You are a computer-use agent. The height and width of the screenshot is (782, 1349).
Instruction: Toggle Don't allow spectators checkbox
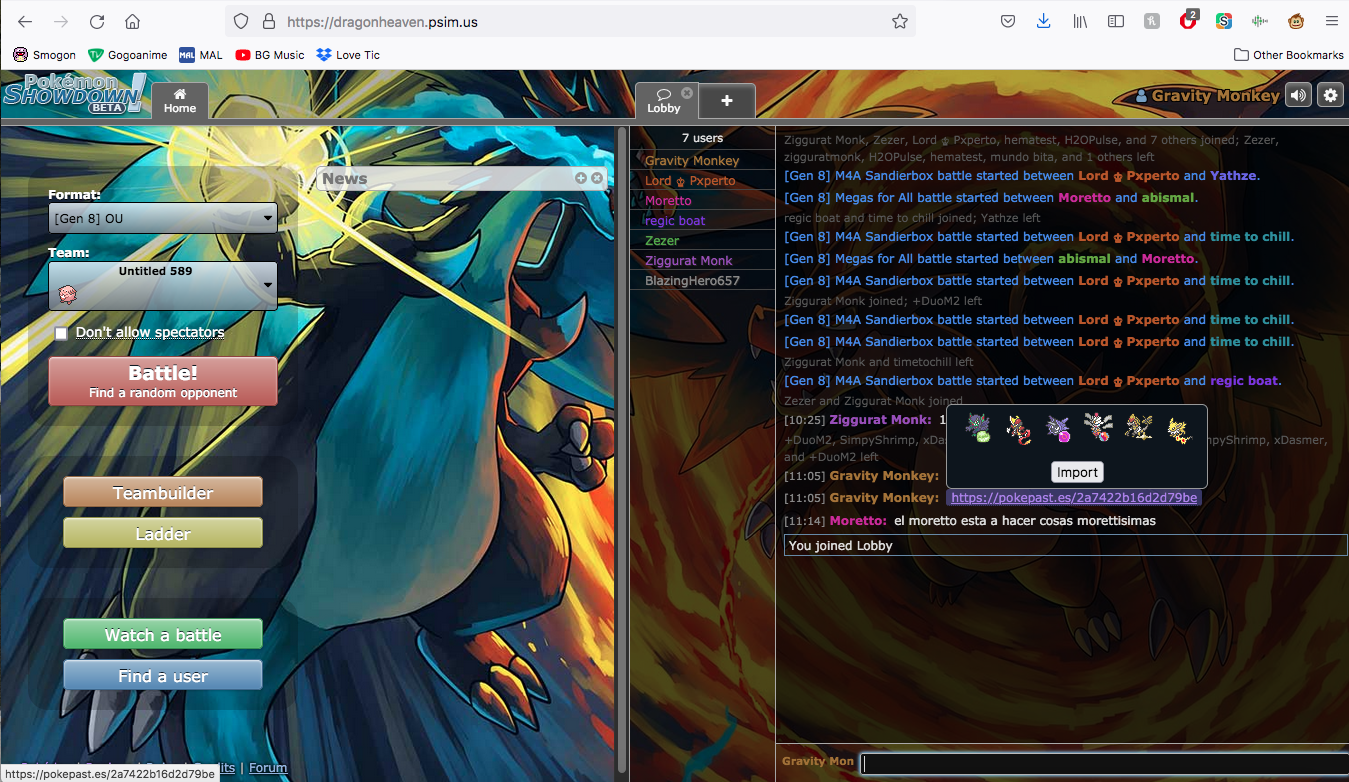(61, 333)
